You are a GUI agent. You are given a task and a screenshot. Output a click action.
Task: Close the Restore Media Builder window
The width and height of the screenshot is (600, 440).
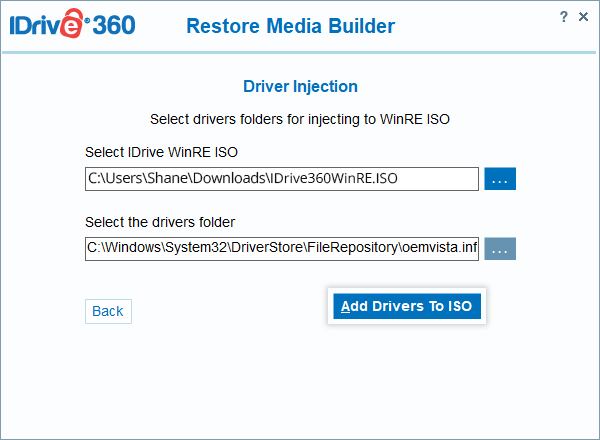583,17
